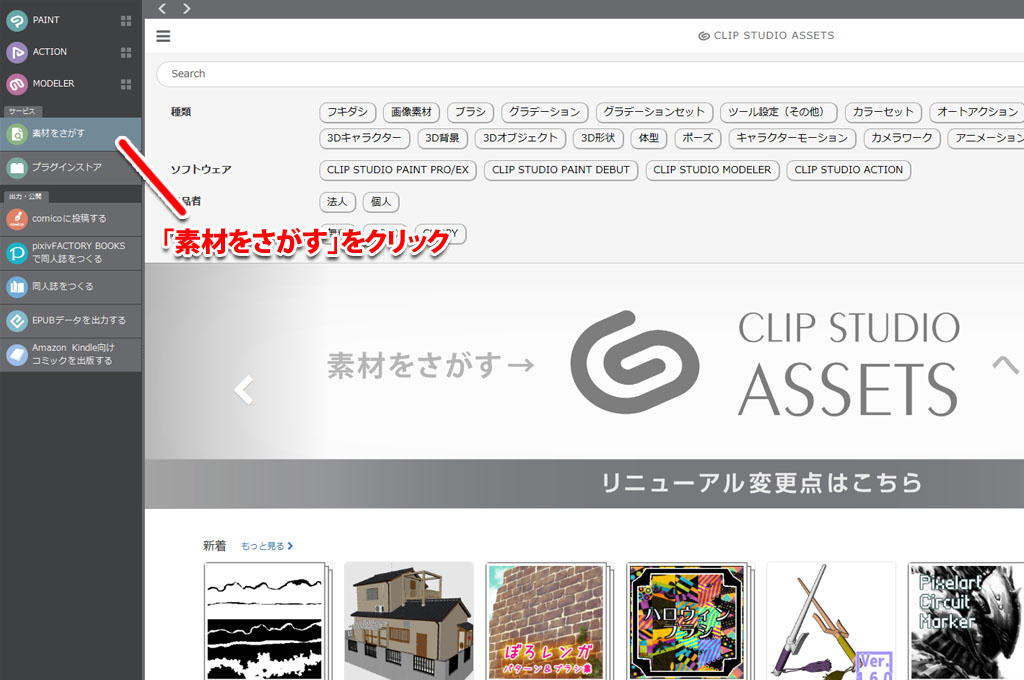
Task: Click the PAINT app icon
Action: [16, 20]
